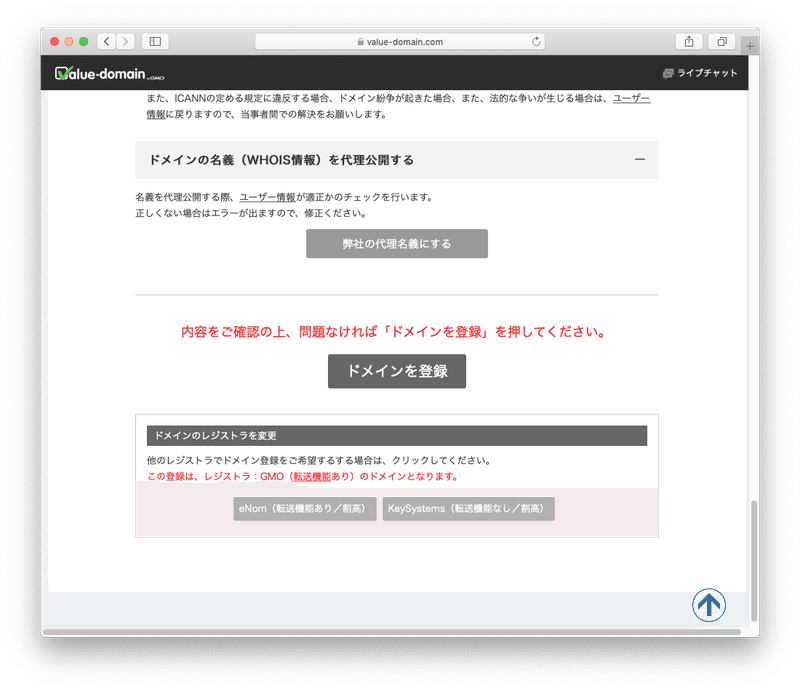Reload the value-domain.com page
The height and width of the screenshot is (691, 800).
pos(536,41)
